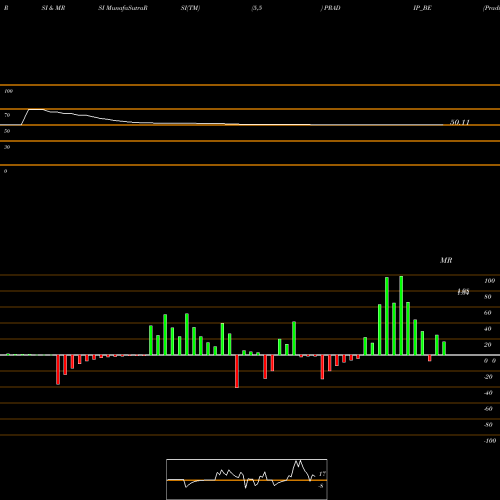This screenshot has height=500, width=500.
Task: Click the '-8' label in the mini chart
Action: 321,486
